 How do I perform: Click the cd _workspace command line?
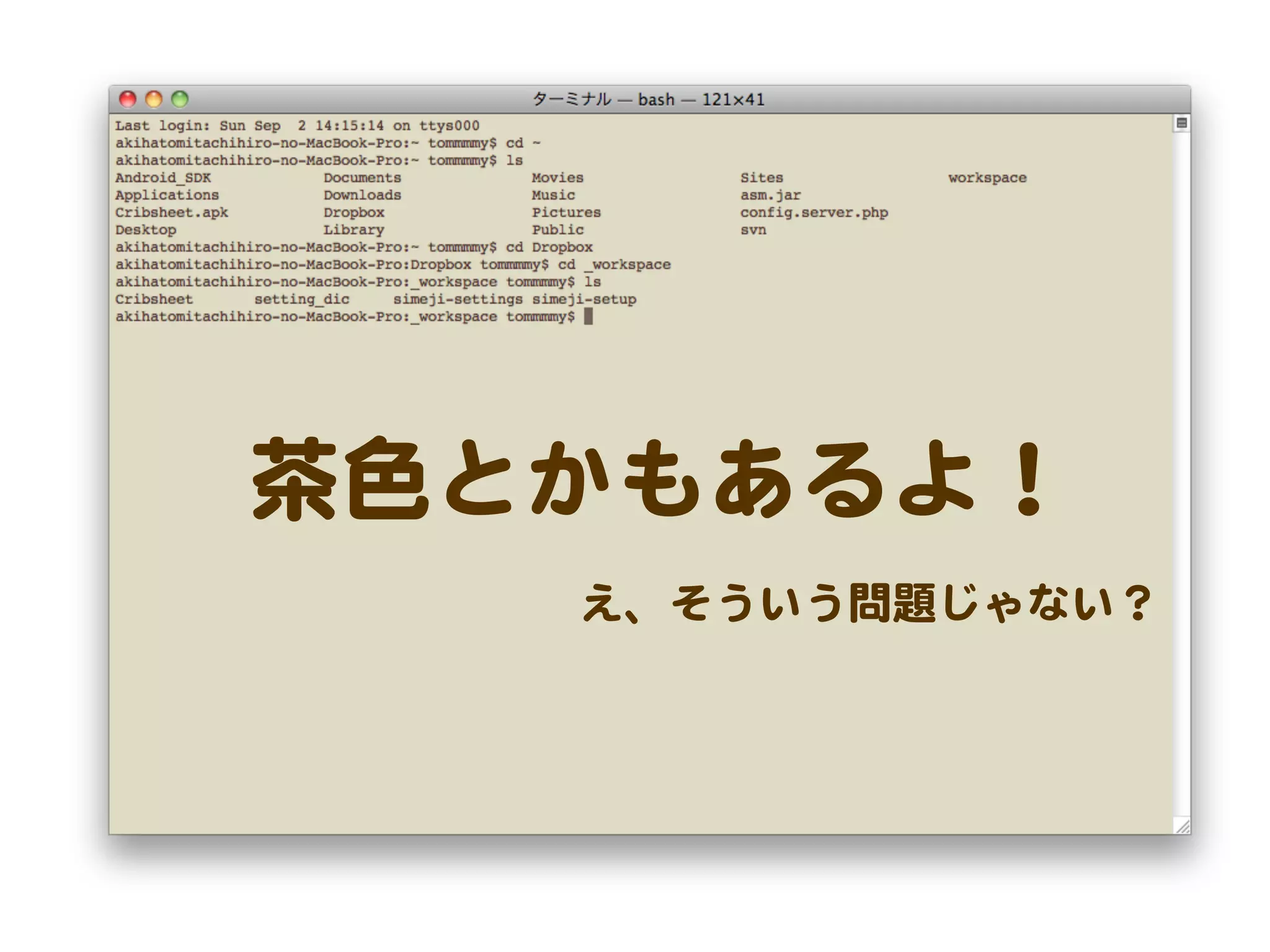pyautogui.click(x=393, y=265)
